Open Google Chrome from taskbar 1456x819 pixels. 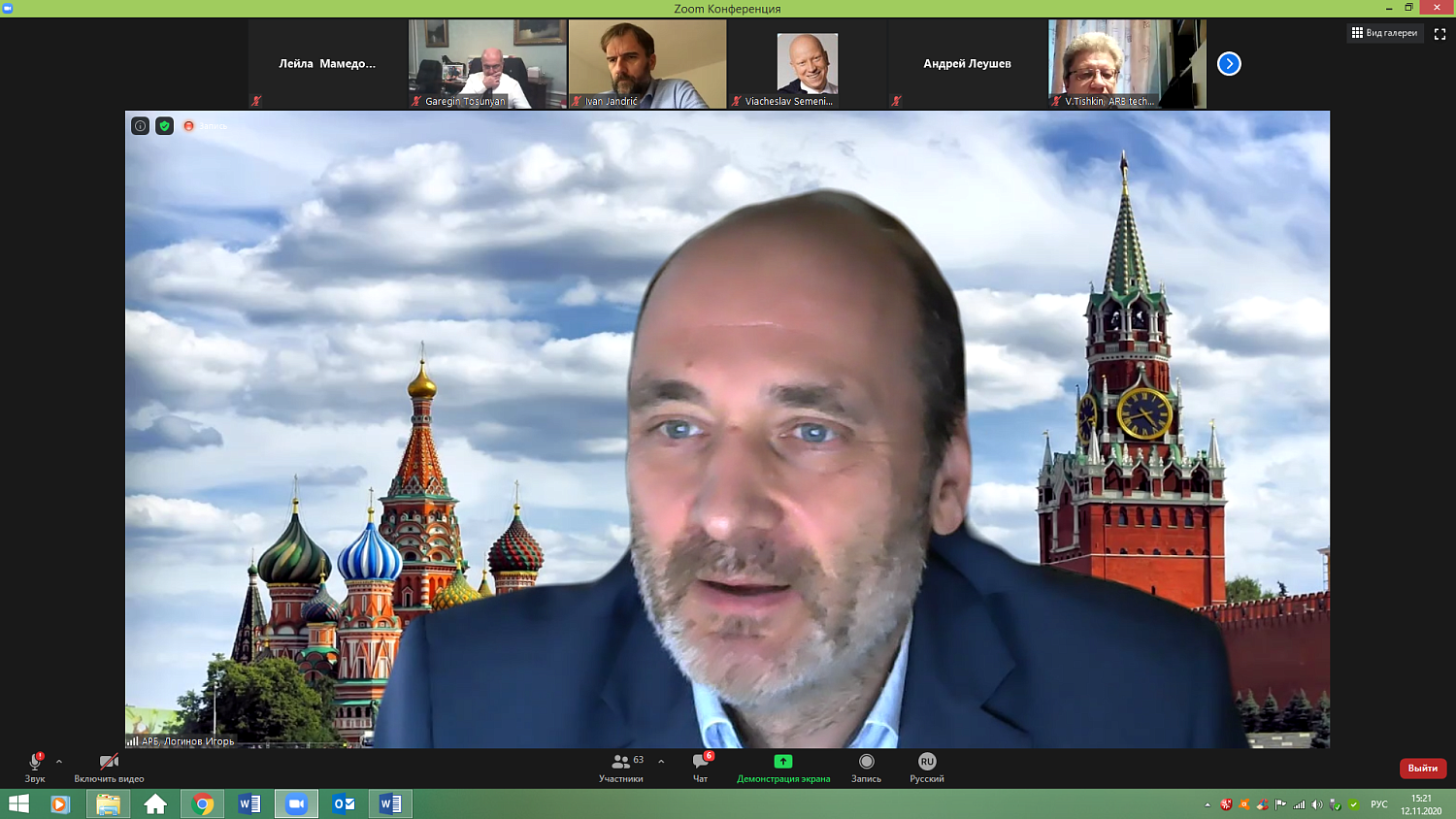coord(203,804)
